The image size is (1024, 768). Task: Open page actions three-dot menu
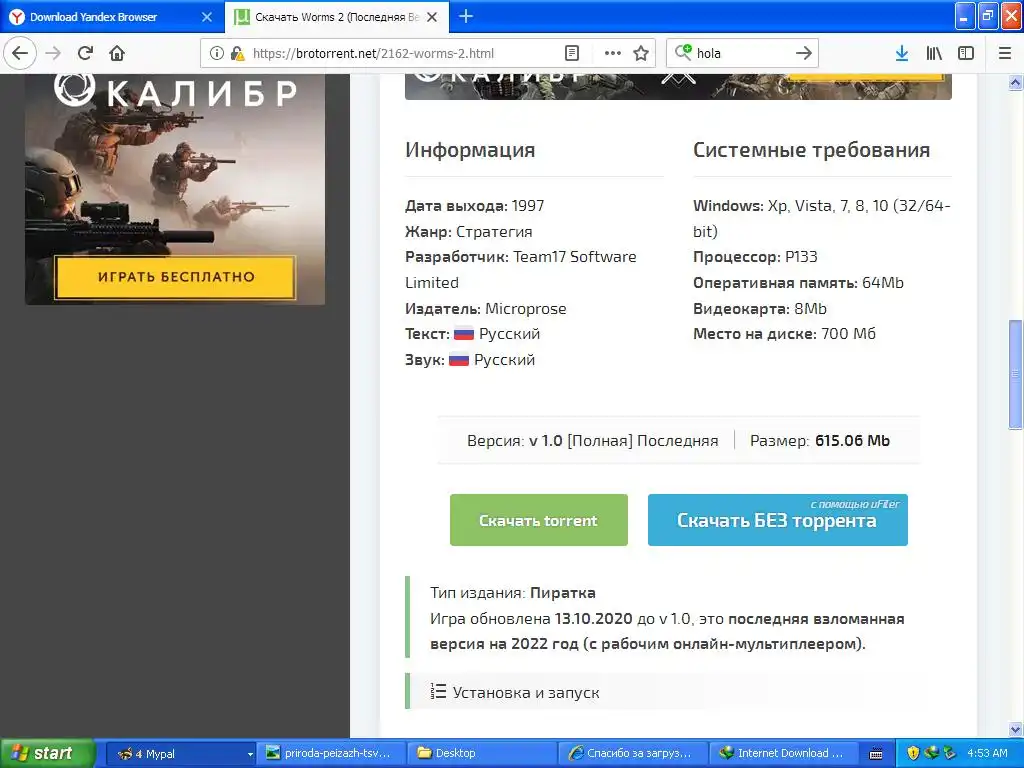tap(613, 53)
